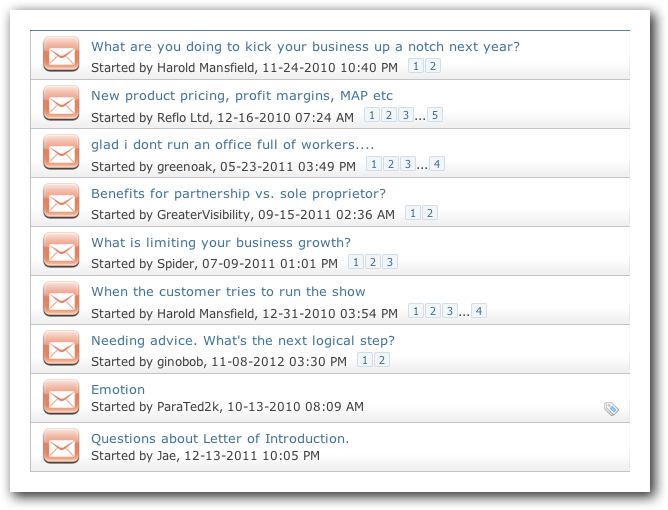Jump to page 2 of ginobob's Needing advice thread
The height and width of the screenshot is (510, 668).
[382, 360]
